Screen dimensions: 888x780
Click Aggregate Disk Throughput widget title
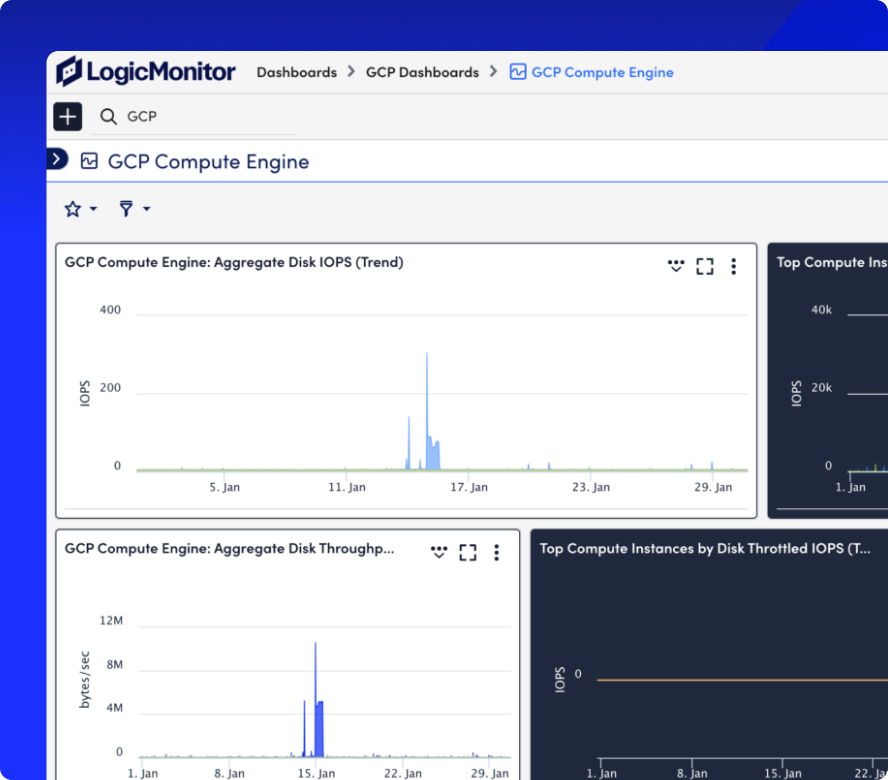[229, 548]
